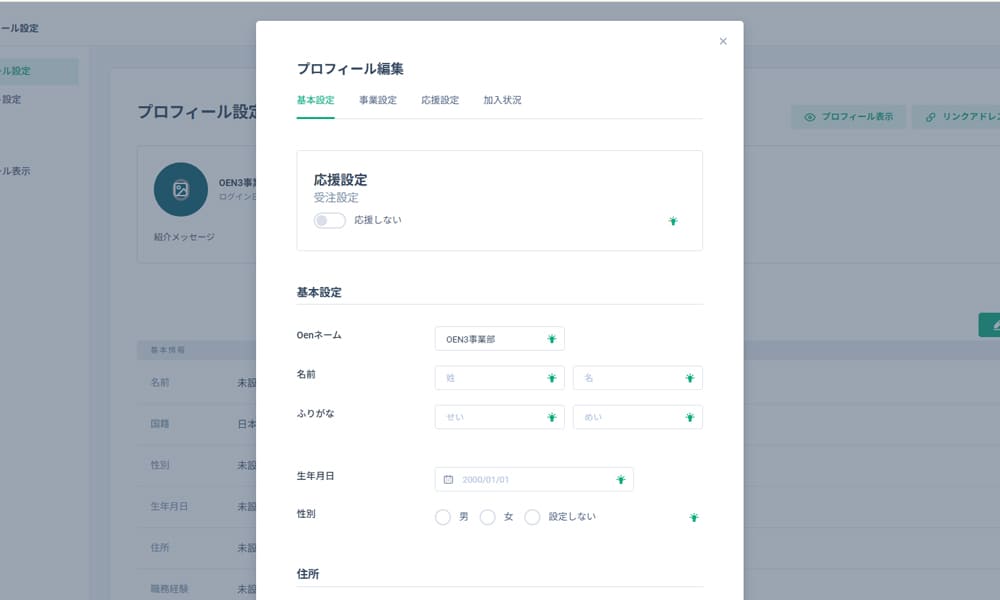
Task: Choose the 設定しない gender option
Action: pyautogui.click(x=532, y=517)
